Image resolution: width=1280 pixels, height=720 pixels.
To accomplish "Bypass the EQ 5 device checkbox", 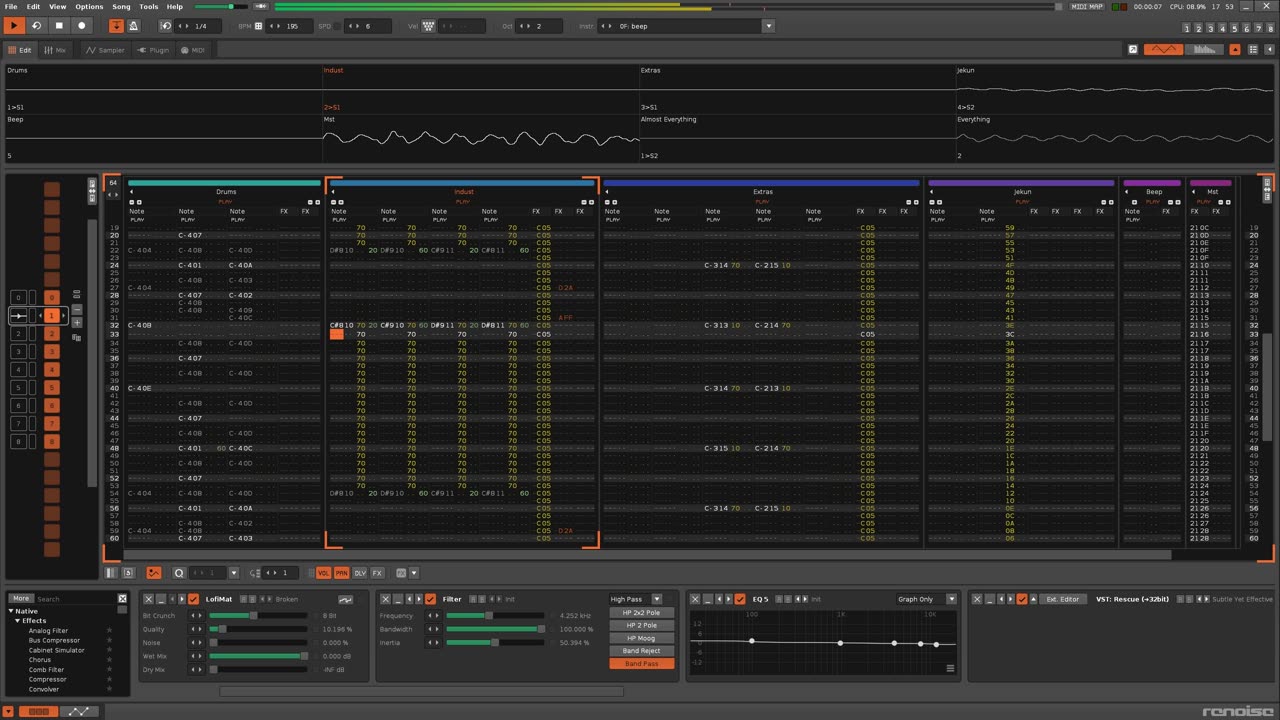I will coord(741,599).
